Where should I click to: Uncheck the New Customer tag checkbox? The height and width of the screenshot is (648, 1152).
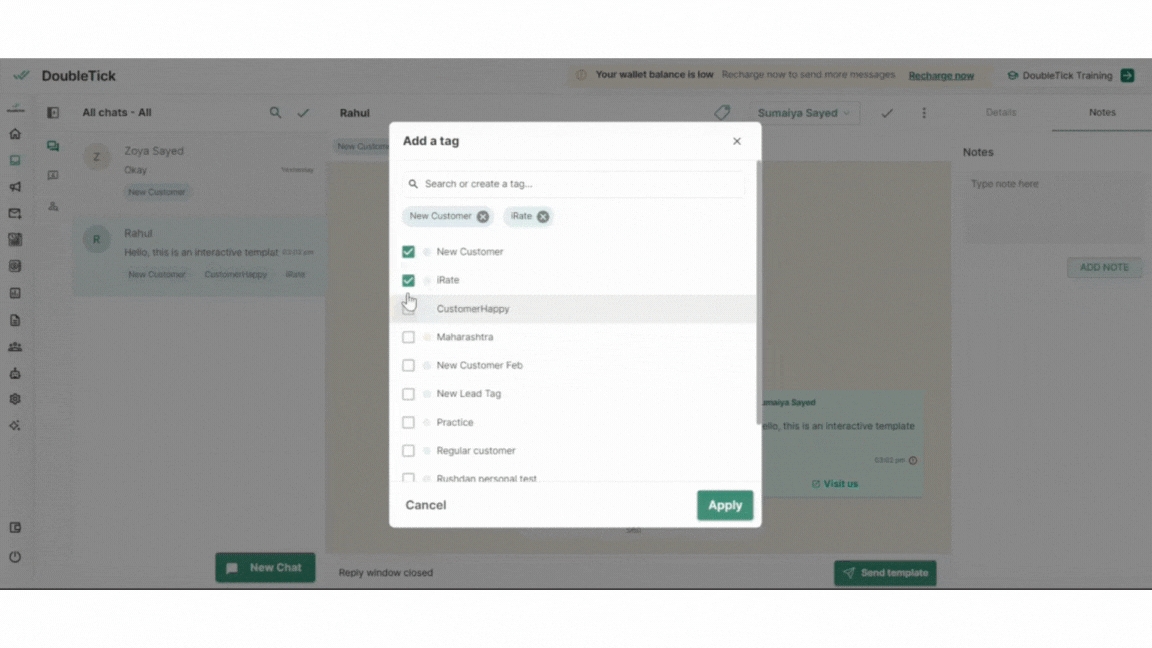point(408,252)
